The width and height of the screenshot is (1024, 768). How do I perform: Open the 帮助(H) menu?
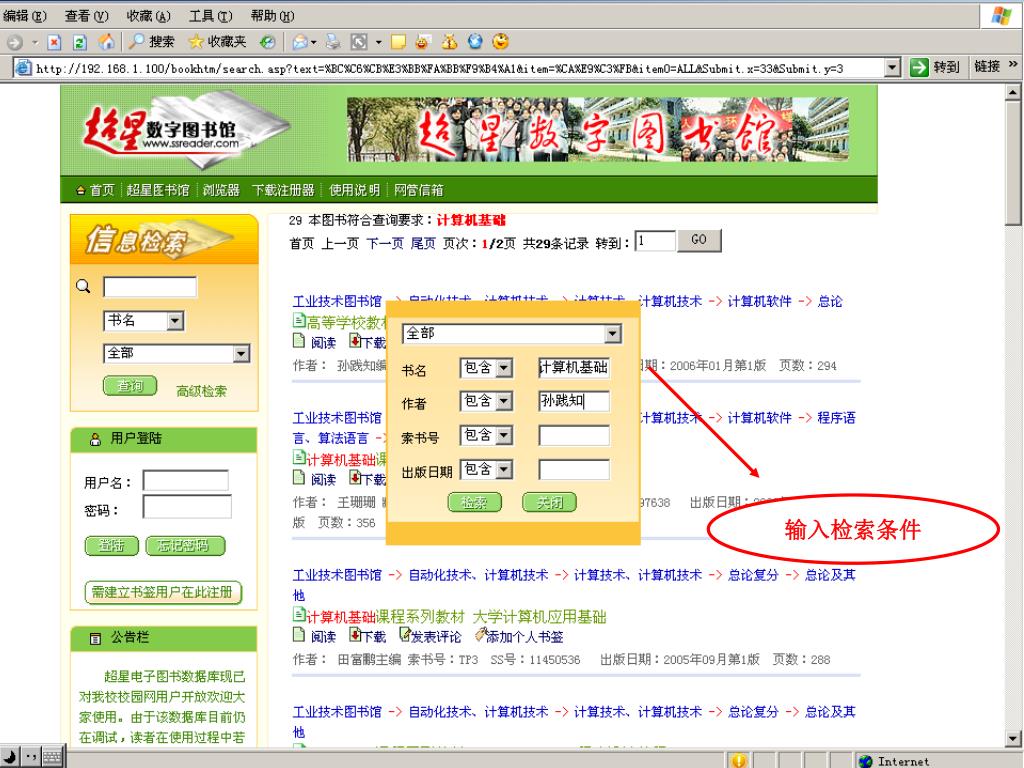click(x=272, y=16)
